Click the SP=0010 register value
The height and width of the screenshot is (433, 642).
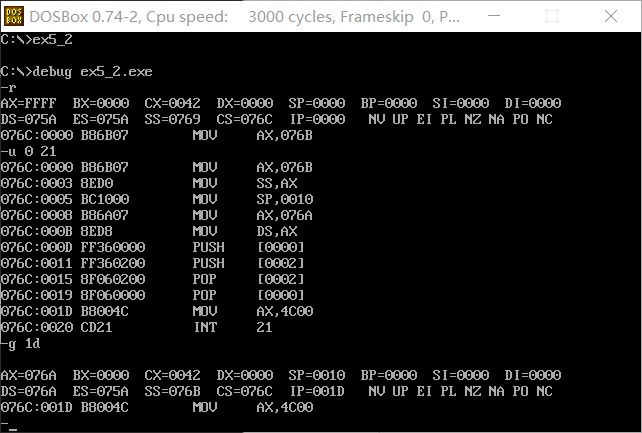(316, 375)
